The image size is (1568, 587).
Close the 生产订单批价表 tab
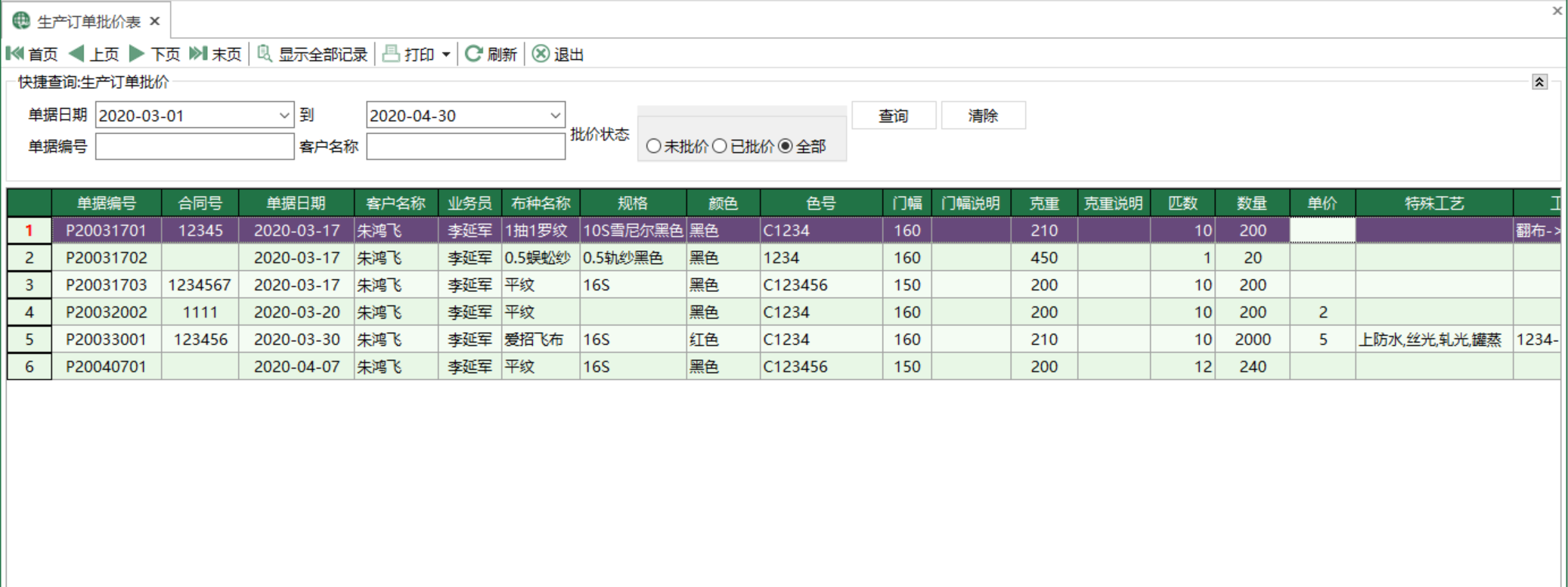click(155, 21)
